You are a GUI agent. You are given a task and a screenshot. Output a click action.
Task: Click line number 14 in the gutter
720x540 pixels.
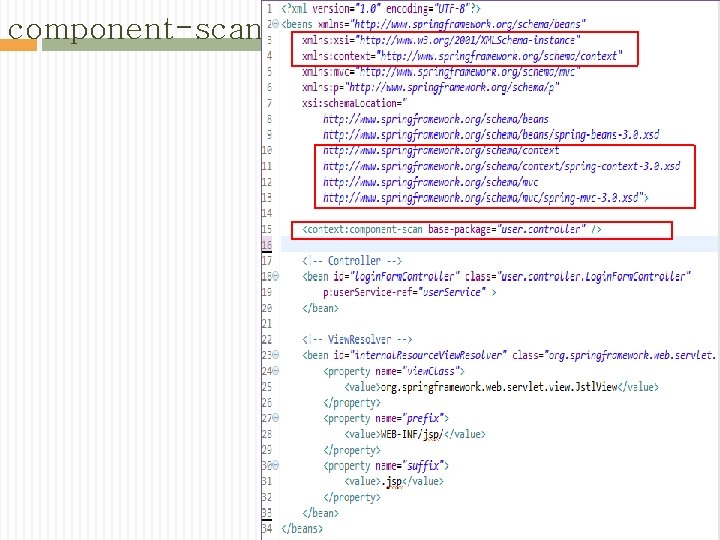267,214
